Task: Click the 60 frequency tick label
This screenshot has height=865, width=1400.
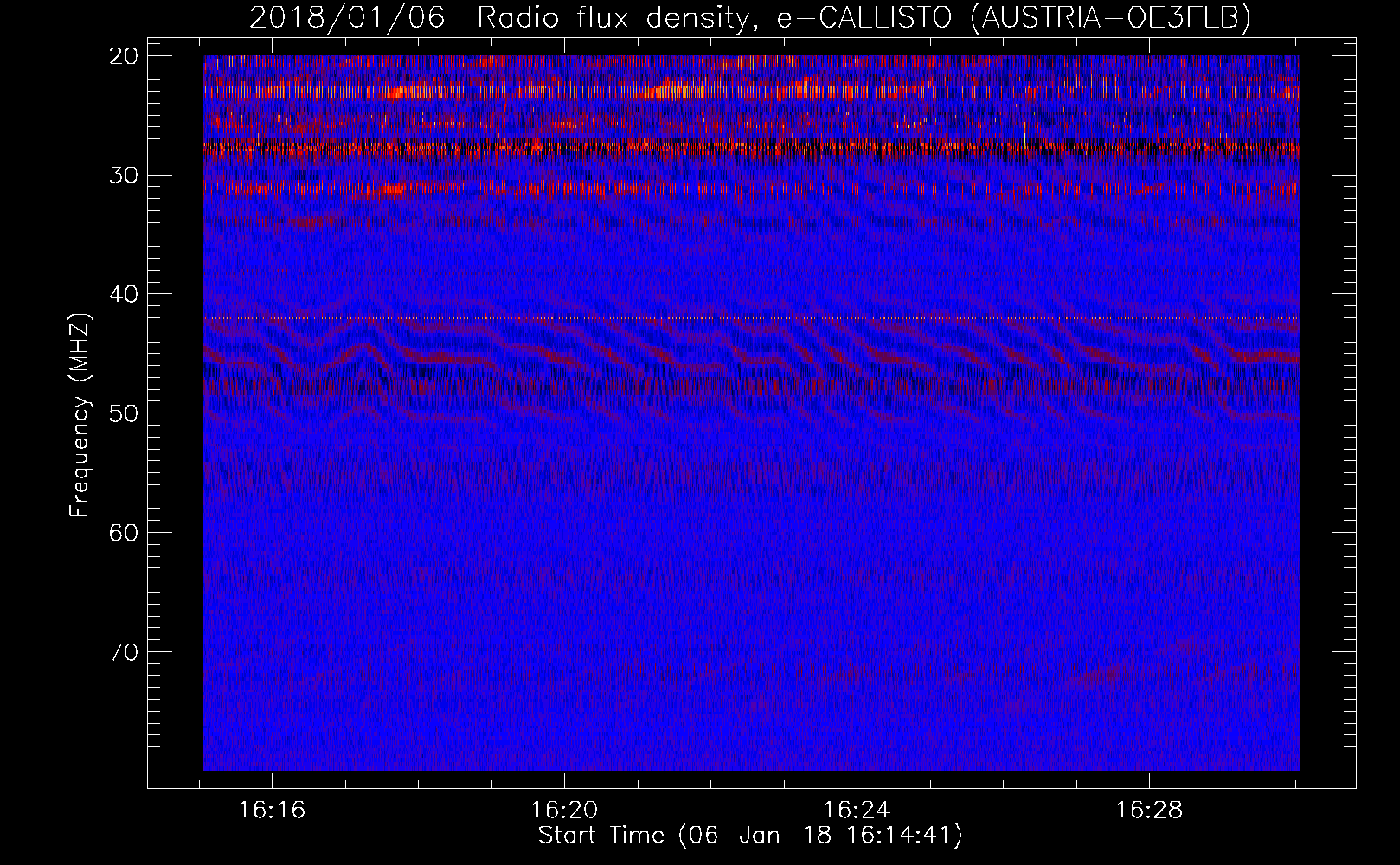Action: coord(125,532)
